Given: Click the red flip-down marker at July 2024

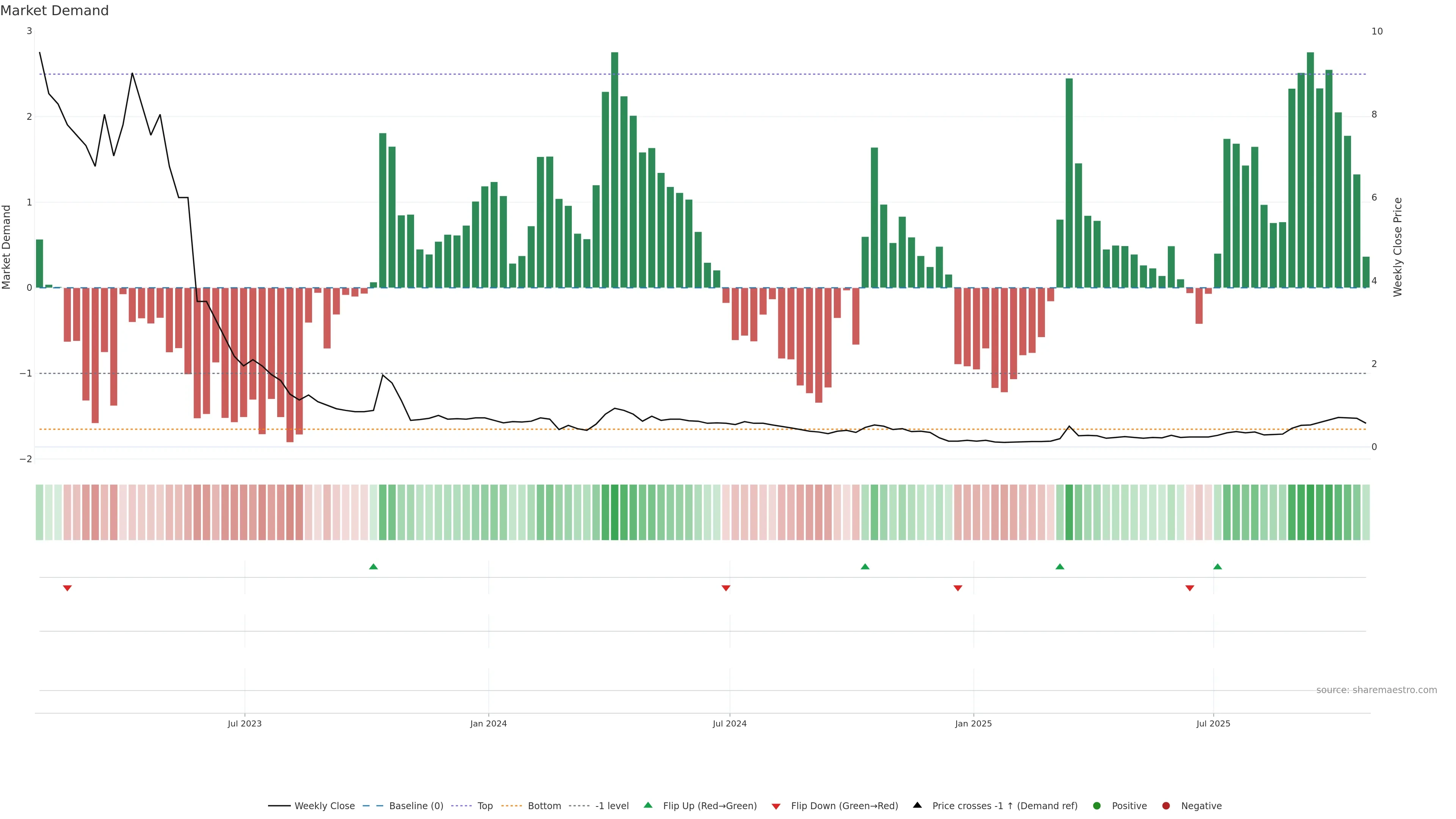Looking at the screenshot, I should pos(726,588).
